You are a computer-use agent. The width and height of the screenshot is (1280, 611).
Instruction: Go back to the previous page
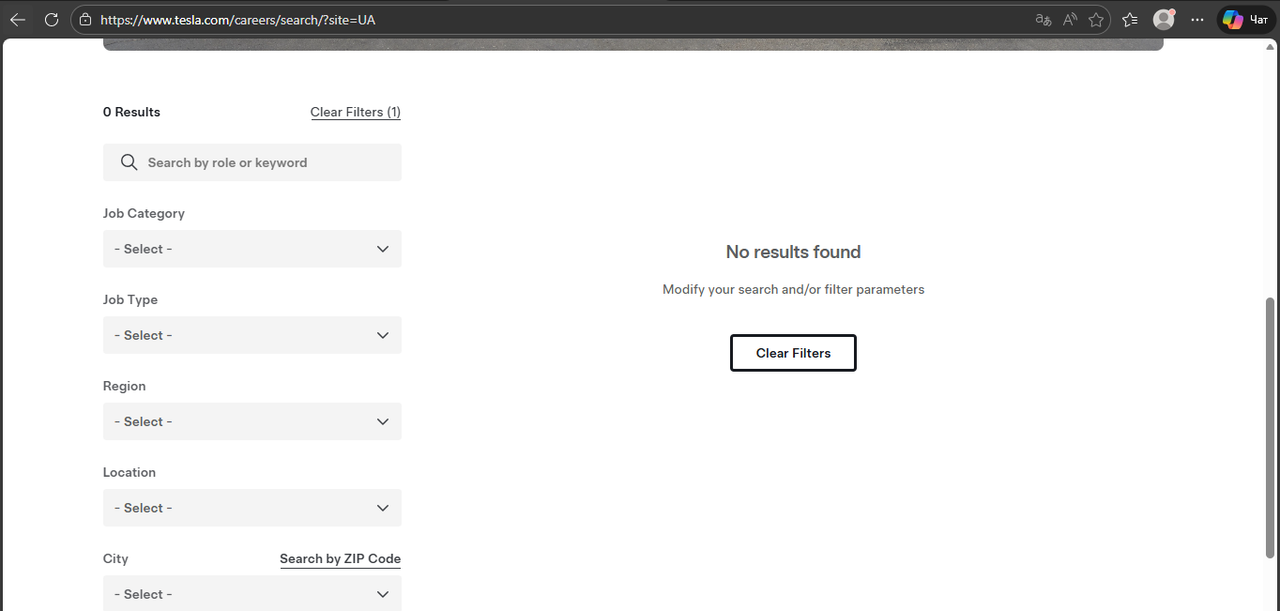[x=18, y=19]
